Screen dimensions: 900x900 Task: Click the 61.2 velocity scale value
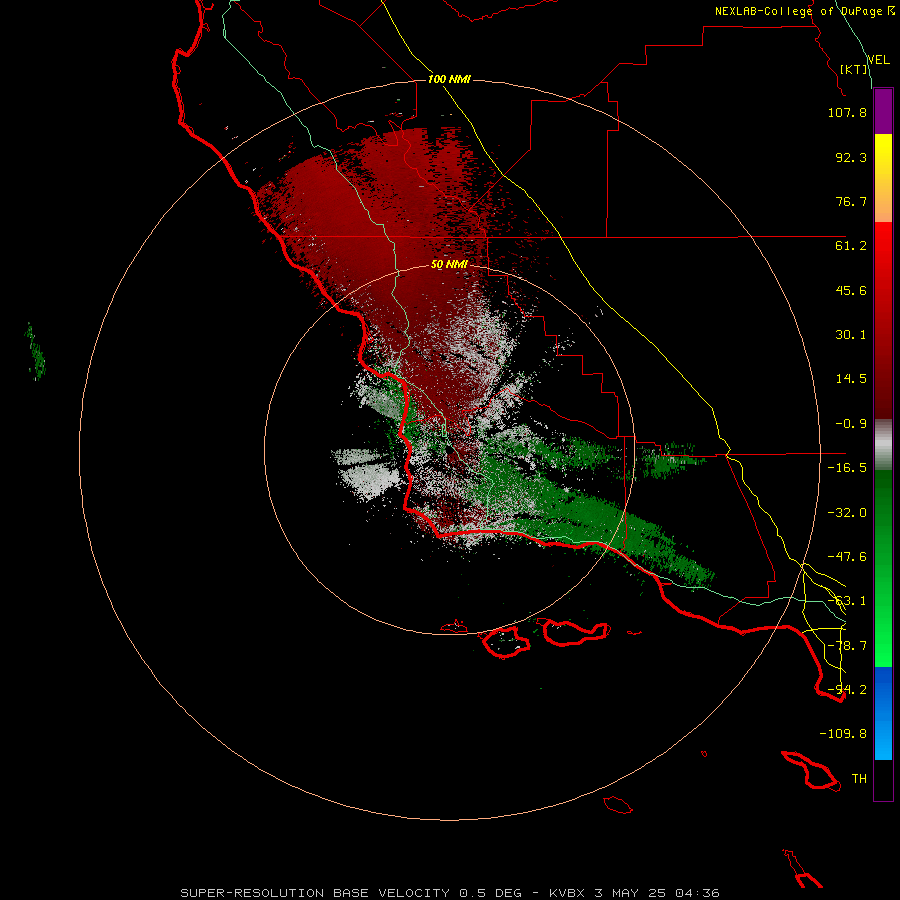851,246
